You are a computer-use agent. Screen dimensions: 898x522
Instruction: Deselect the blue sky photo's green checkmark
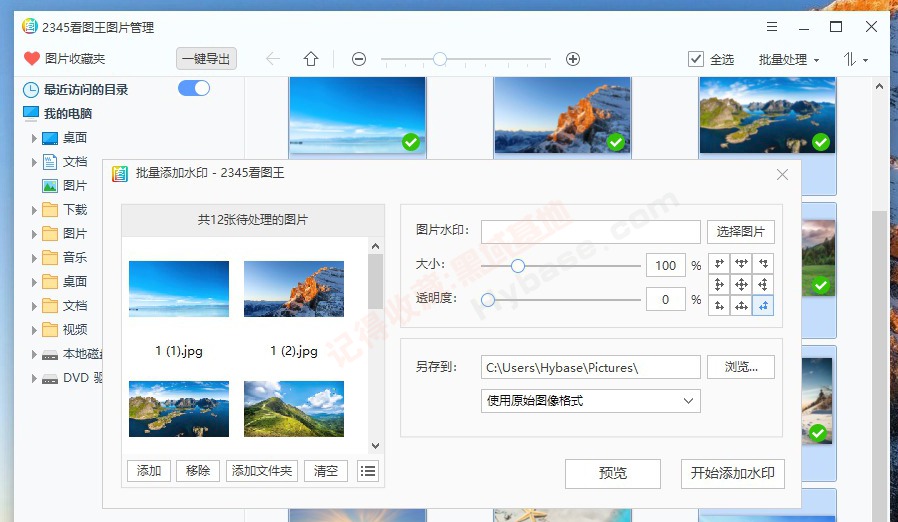point(411,142)
